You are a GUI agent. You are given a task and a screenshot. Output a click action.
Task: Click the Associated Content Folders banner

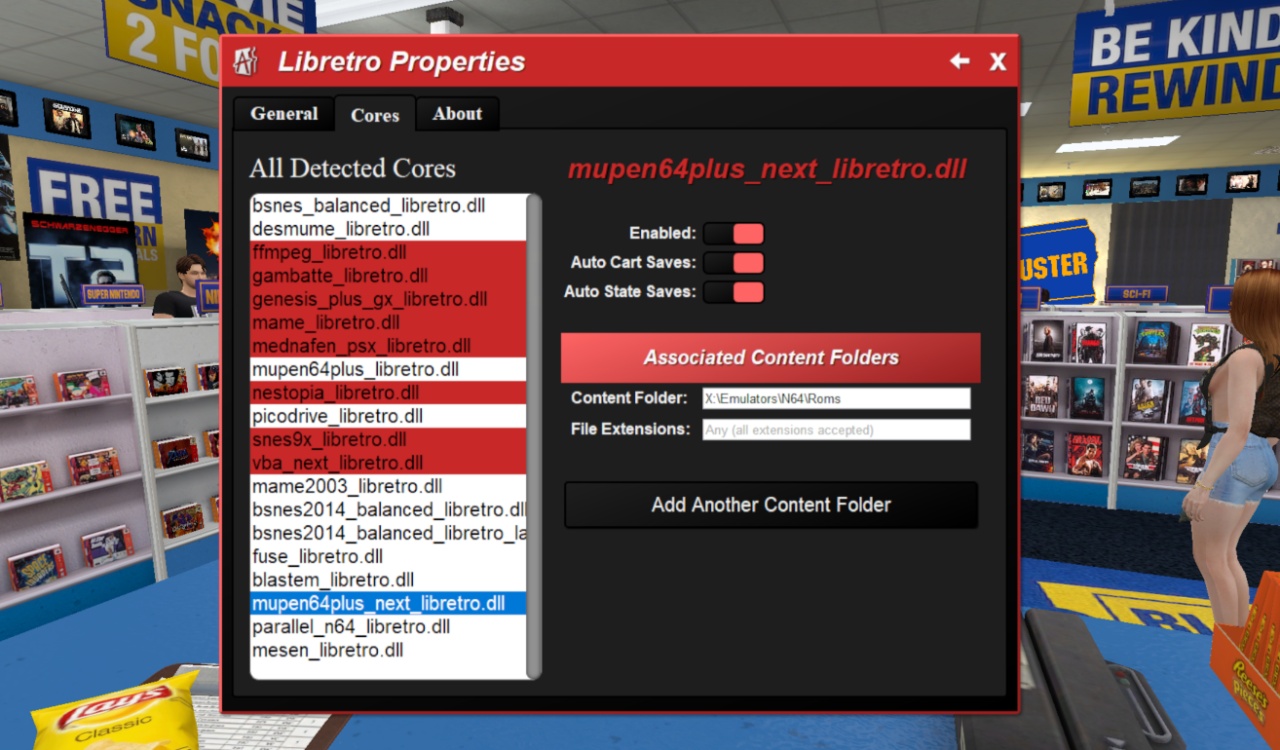[x=771, y=357]
